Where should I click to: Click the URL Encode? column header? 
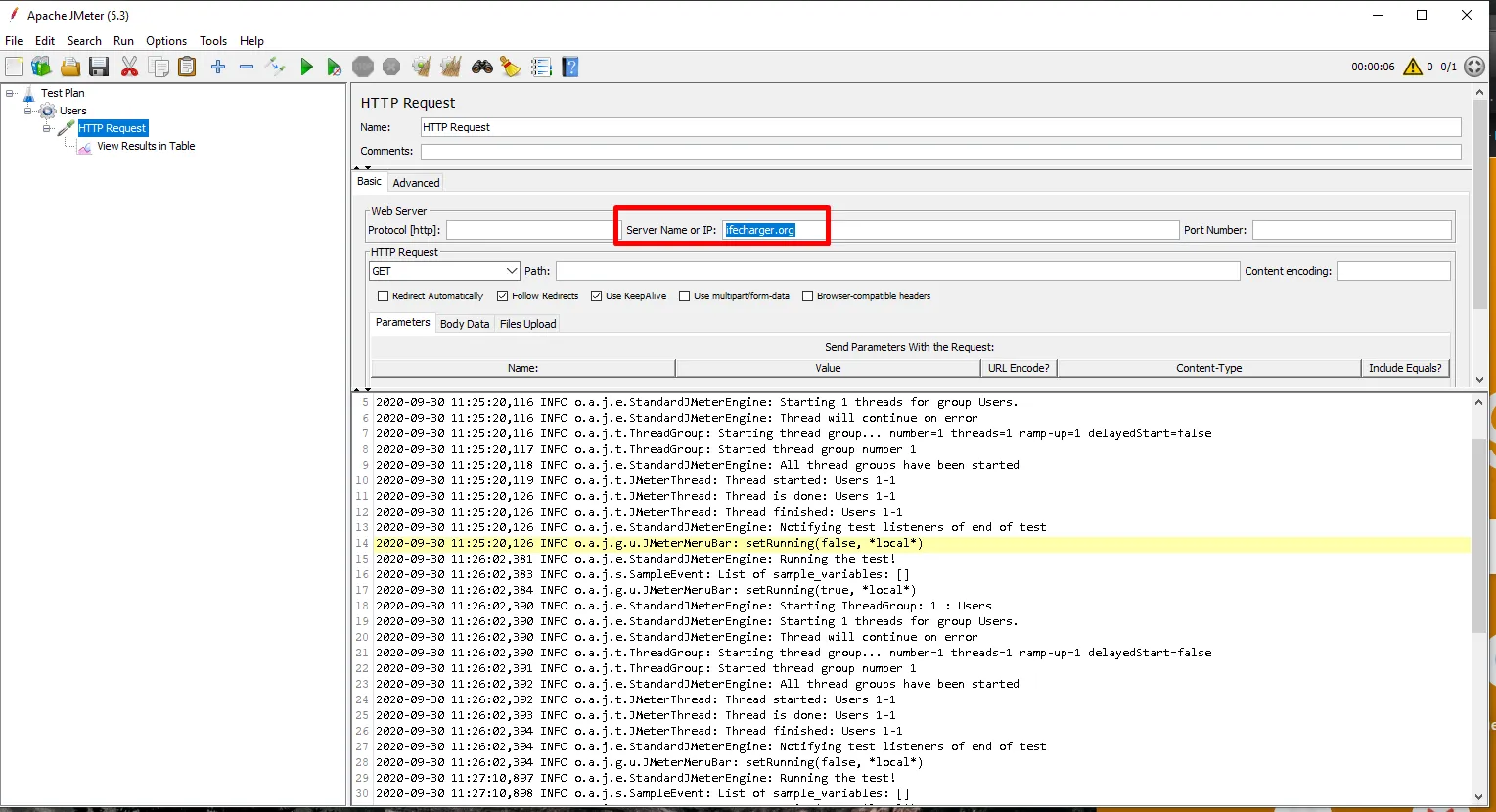click(x=1019, y=368)
